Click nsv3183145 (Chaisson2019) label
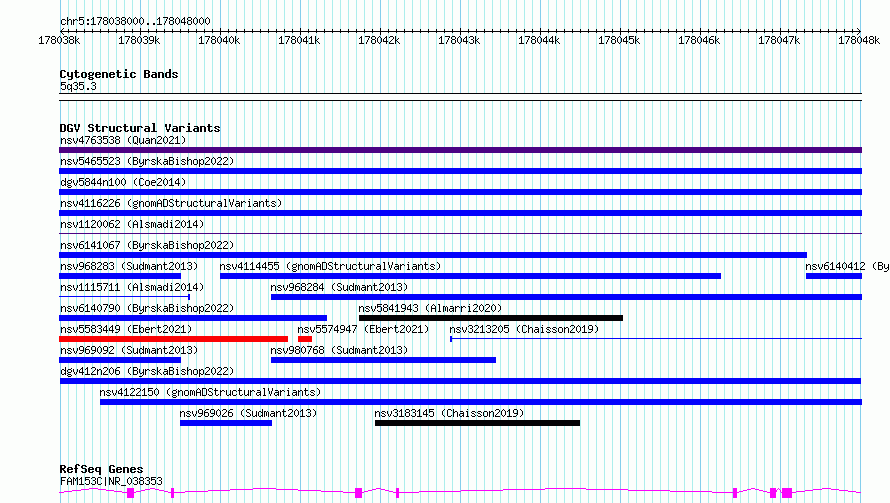 pos(449,413)
